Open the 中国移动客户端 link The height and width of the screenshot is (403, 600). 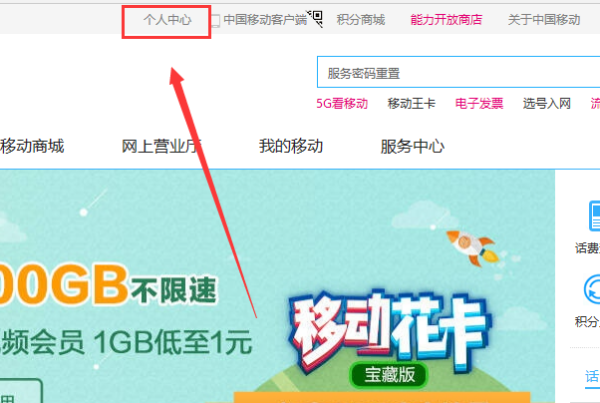265,20
